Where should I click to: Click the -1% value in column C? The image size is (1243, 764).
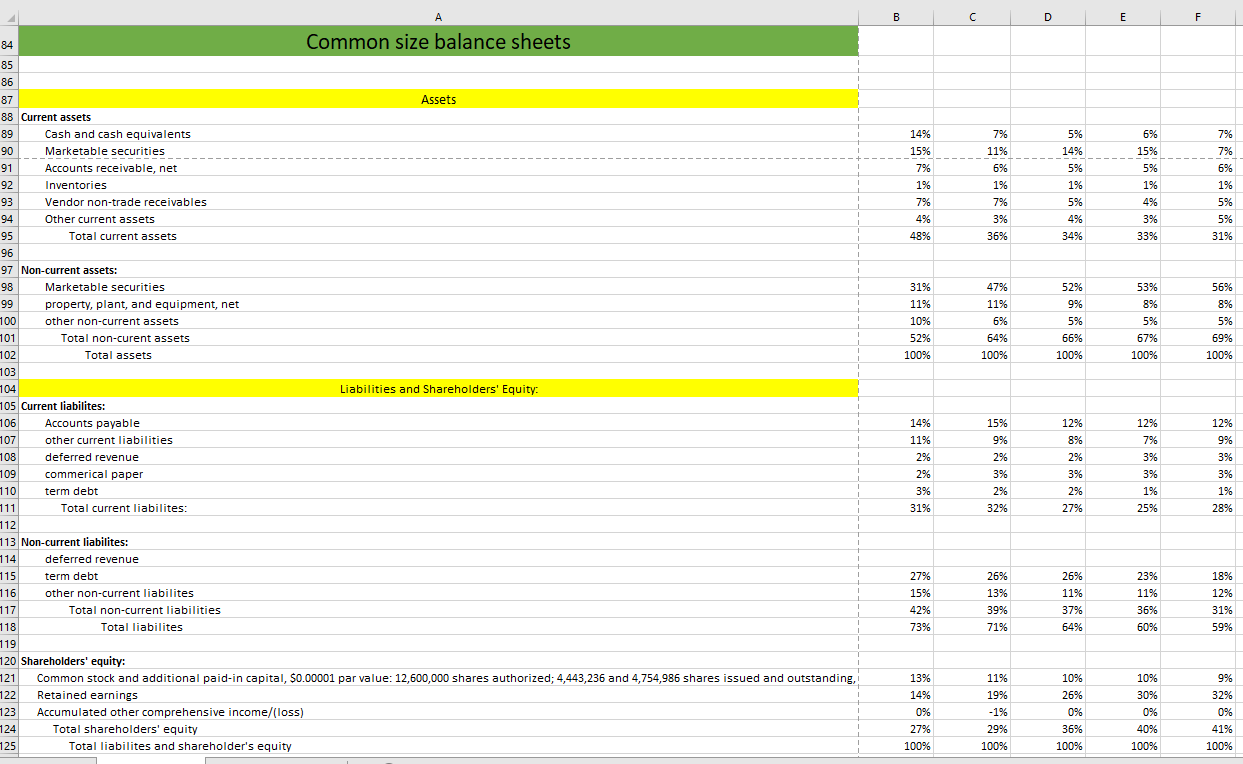(x=990, y=712)
